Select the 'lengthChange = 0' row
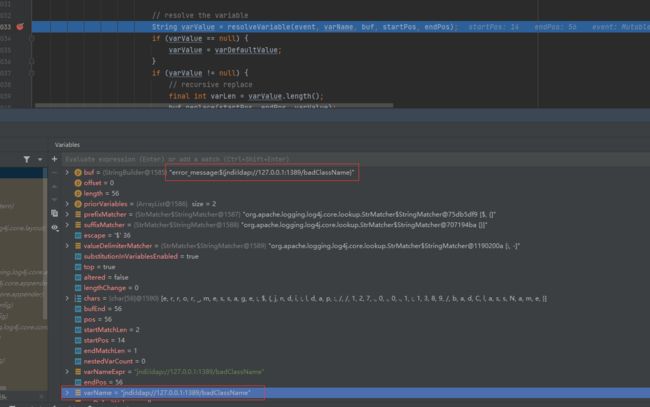The height and width of the screenshot is (407, 650). (x=356, y=288)
